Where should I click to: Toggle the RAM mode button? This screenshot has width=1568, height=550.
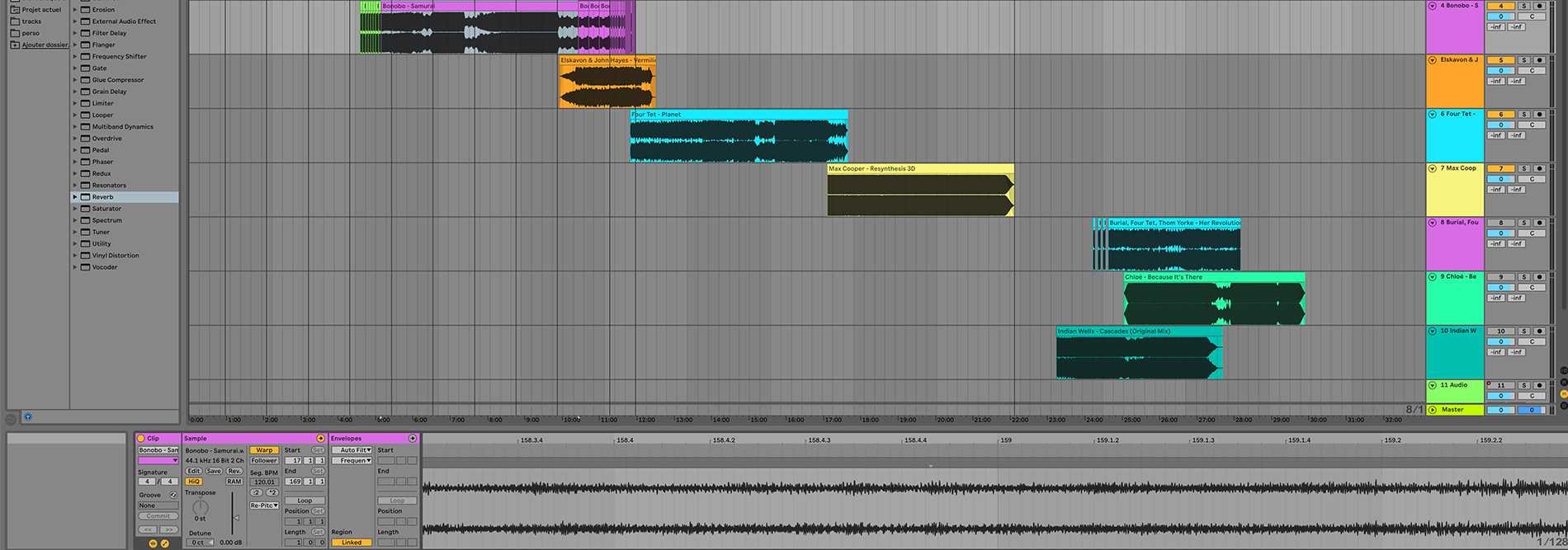point(234,482)
